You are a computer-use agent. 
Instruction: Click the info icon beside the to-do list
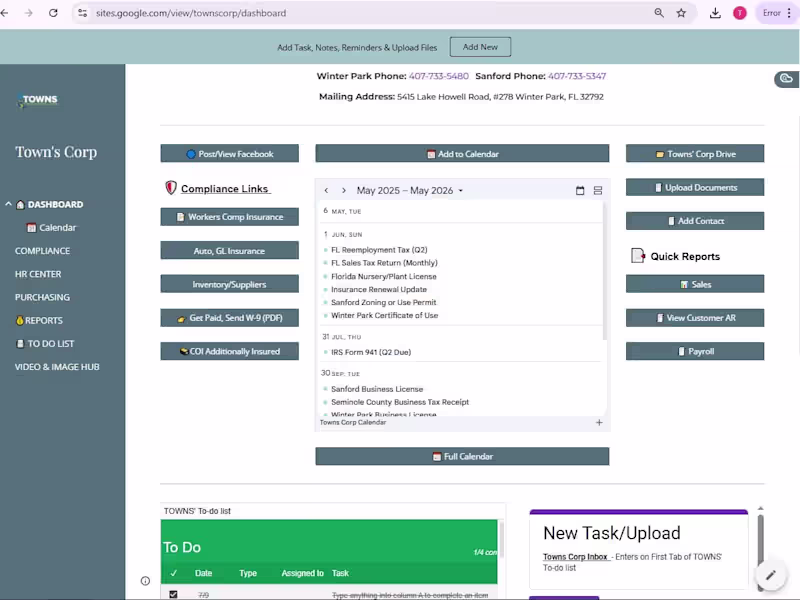click(x=145, y=581)
